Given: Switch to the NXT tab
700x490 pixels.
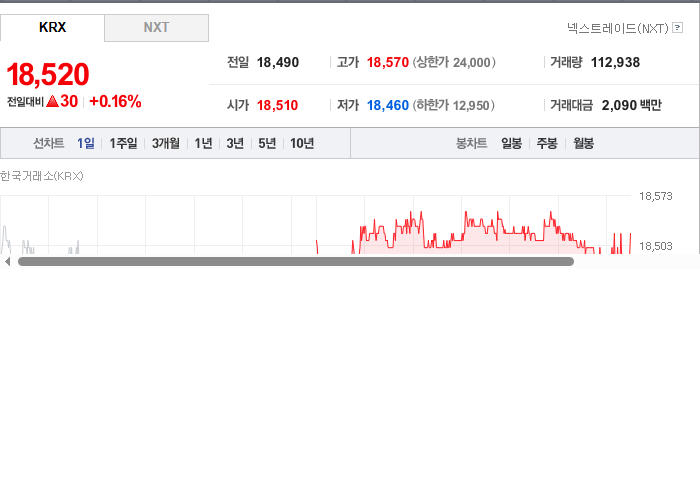Looking at the screenshot, I should (x=156, y=28).
